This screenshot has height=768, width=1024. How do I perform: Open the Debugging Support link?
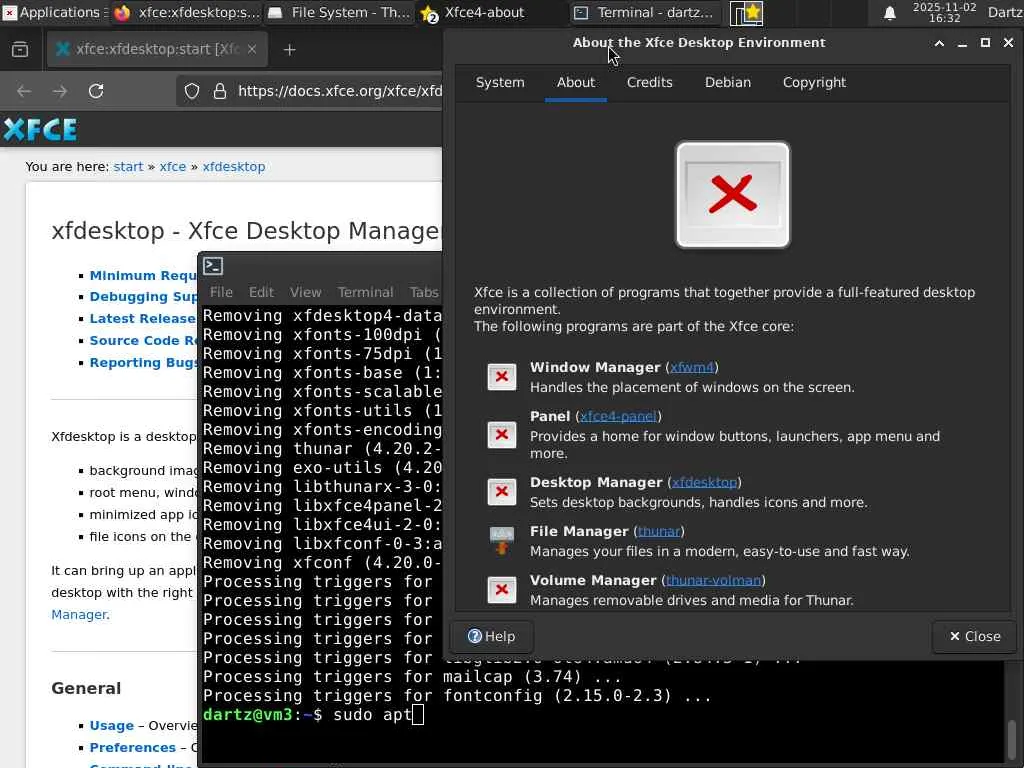(143, 296)
